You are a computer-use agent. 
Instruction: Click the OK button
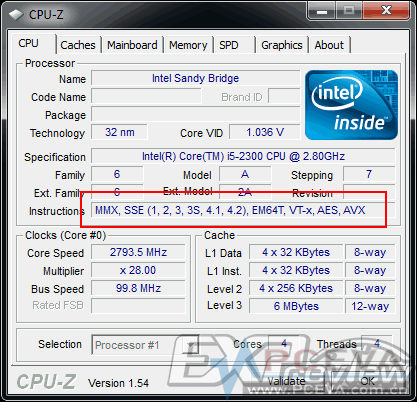pyautogui.click(x=368, y=381)
